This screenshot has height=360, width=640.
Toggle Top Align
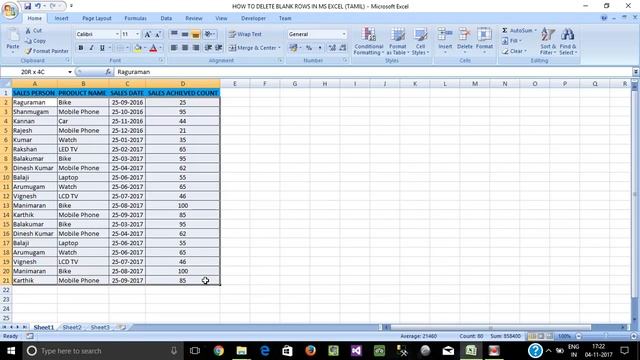click(174, 34)
